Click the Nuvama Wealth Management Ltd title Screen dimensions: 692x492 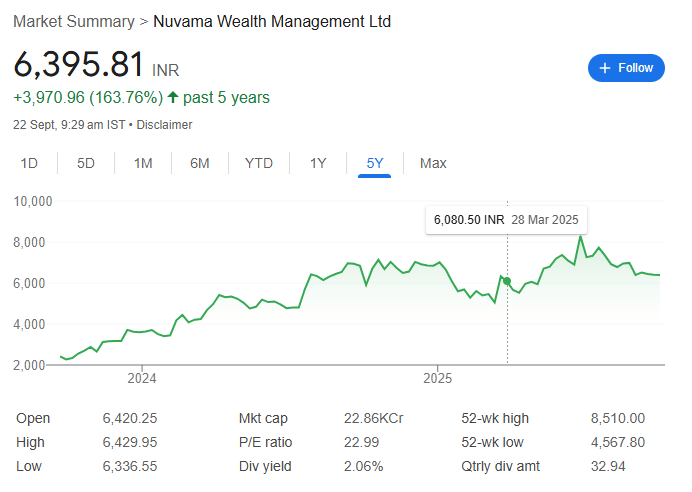pyautogui.click(x=272, y=21)
